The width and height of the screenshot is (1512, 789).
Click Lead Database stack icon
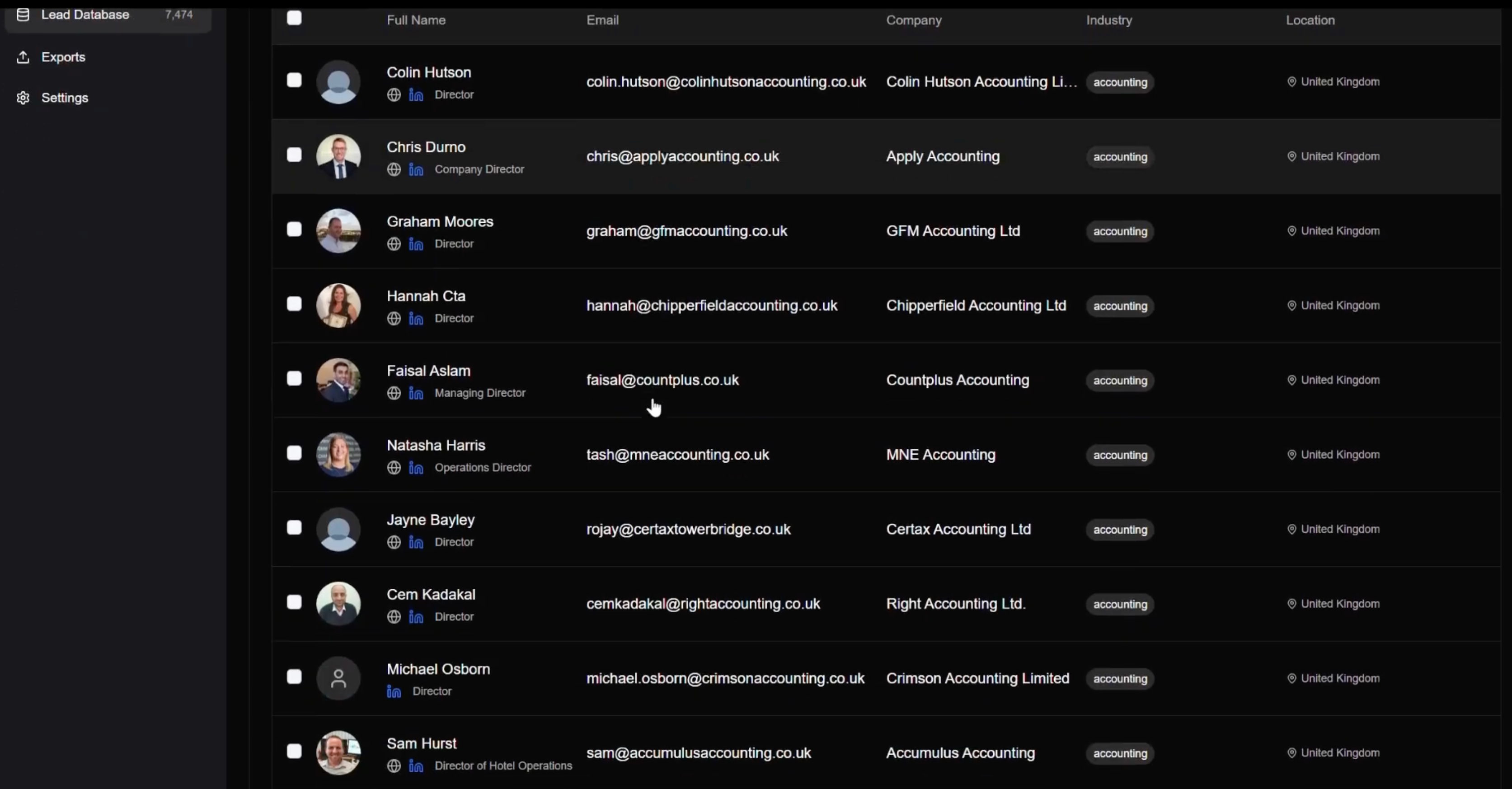click(x=23, y=14)
